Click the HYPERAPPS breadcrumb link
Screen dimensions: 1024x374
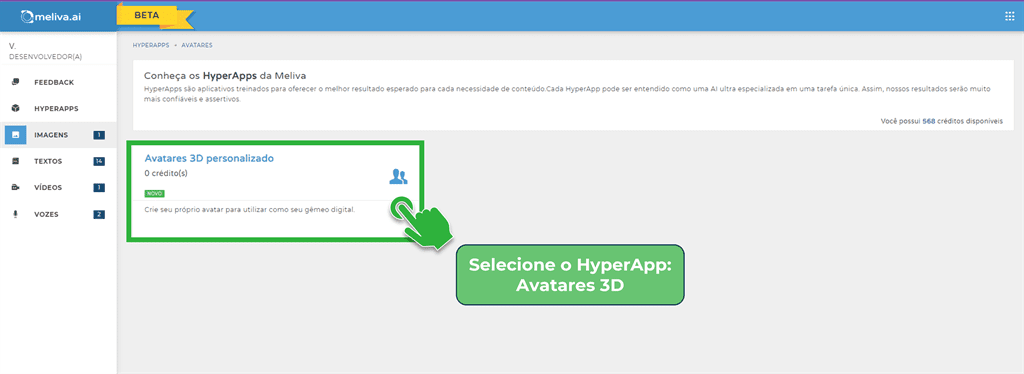pos(150,46)
